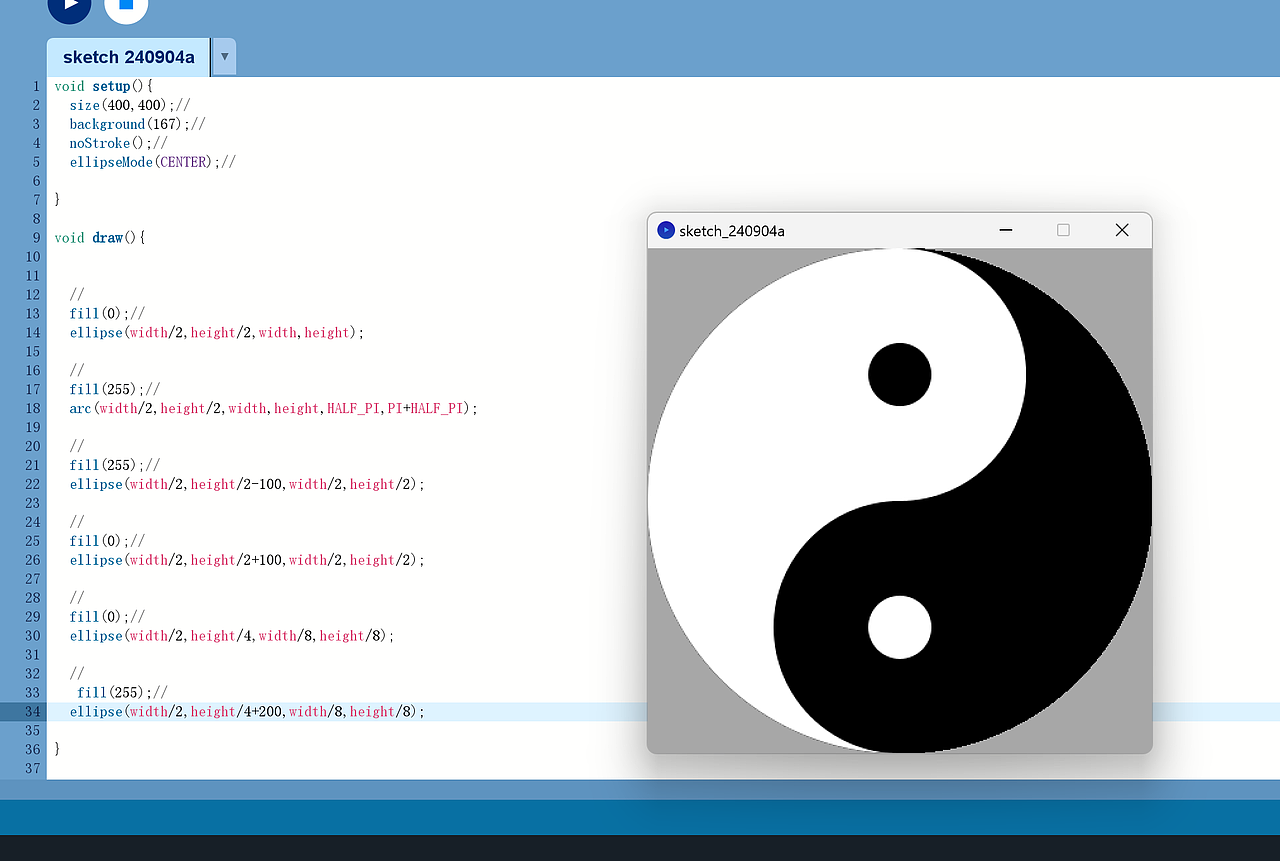Click the maximize box of the sketch window
The width and height of the screenshot is (1280, 861).
pyautogui.click(x=1063, y=230)
